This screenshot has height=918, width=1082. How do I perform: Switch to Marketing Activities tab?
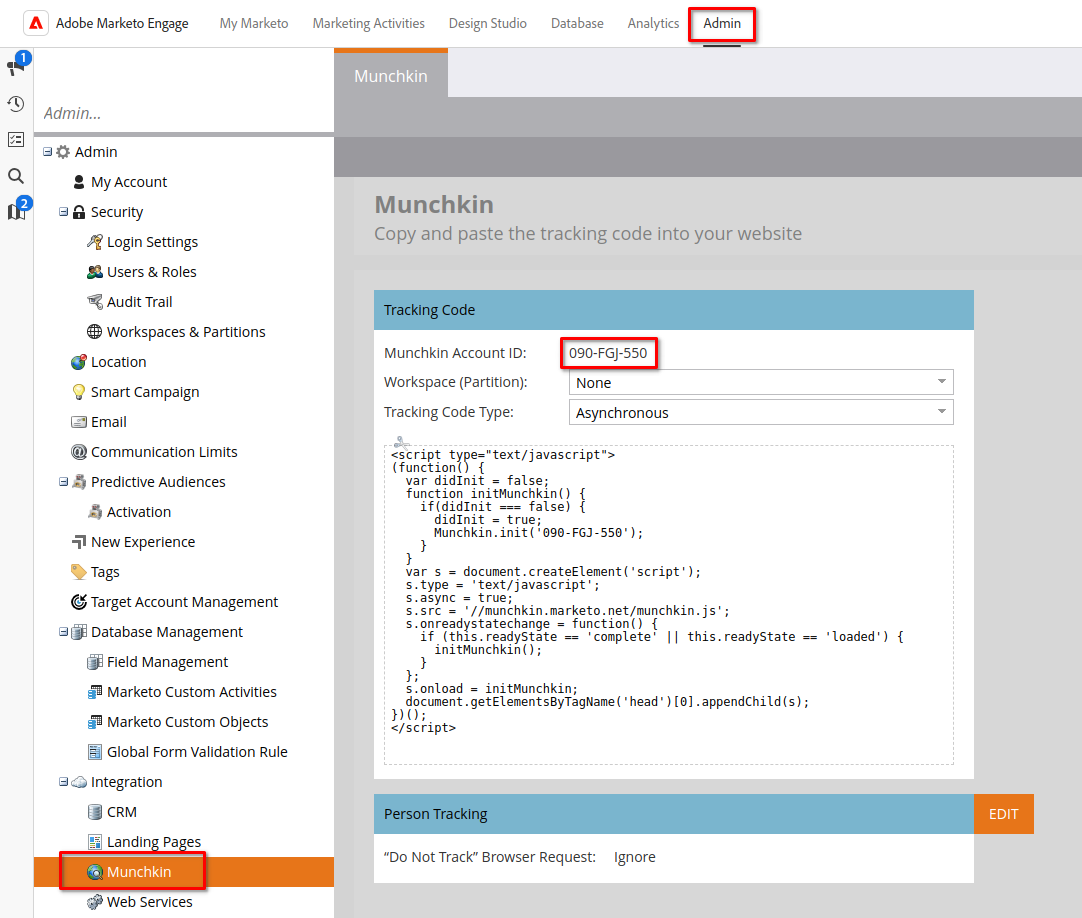[368, 23]
